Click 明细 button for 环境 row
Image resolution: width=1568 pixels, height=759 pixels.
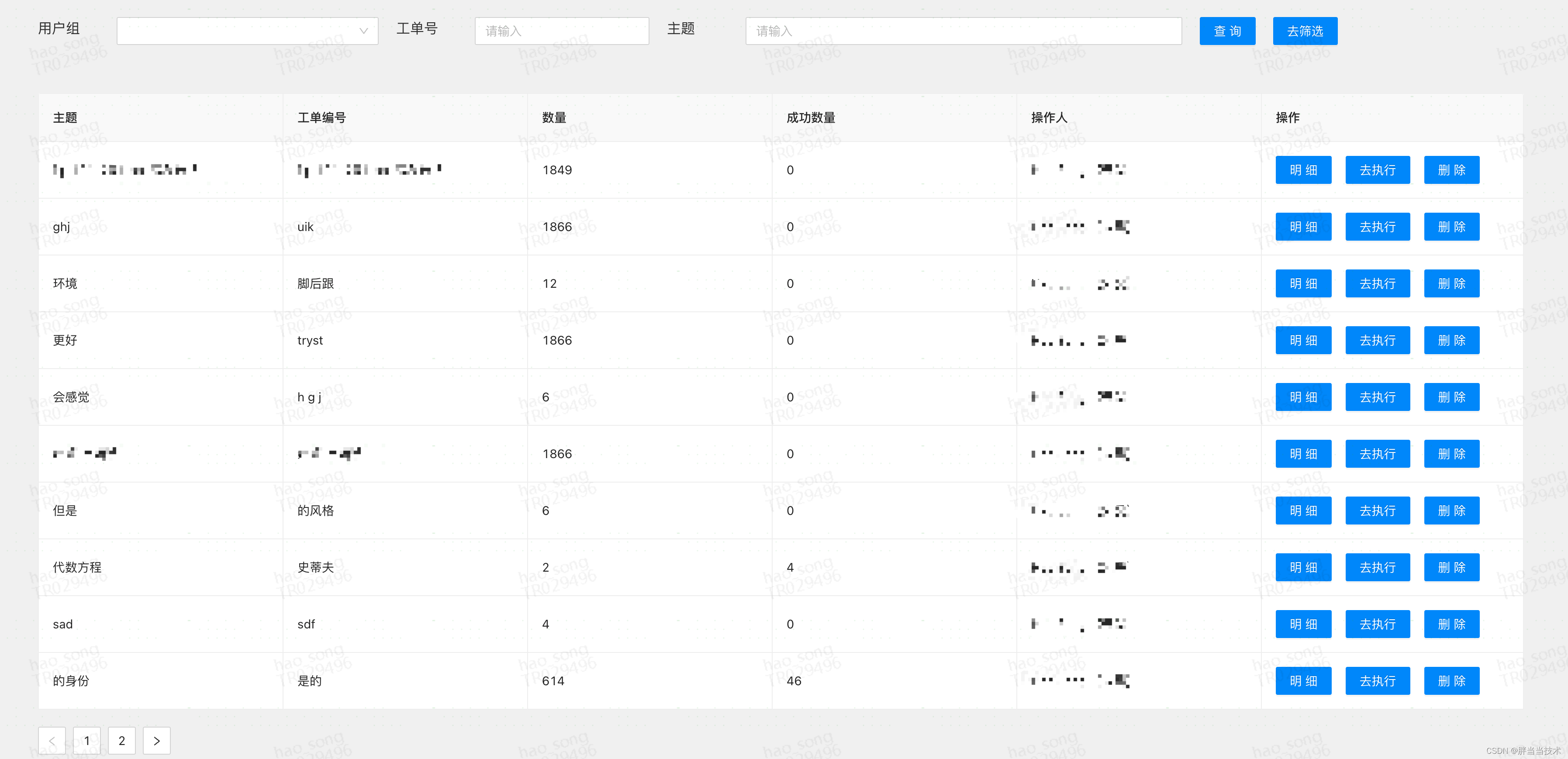[1303, 283]
